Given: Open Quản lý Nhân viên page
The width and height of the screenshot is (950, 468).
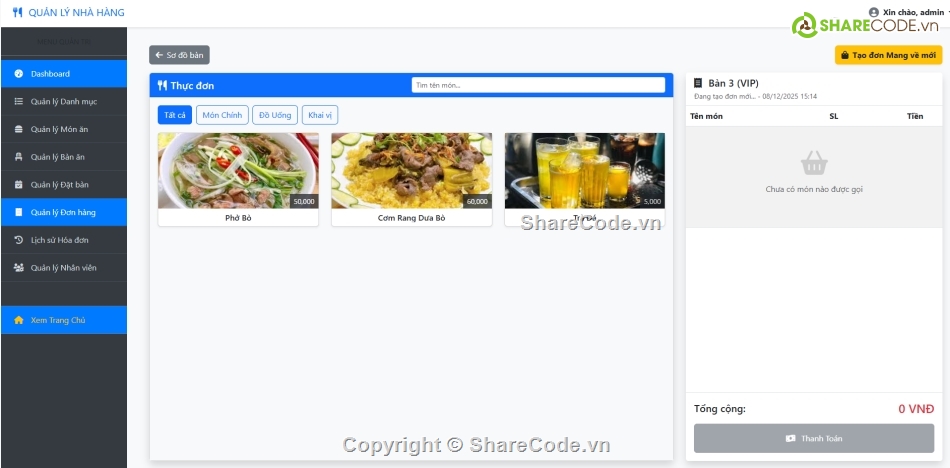Looking at the screenshot, I should pos(64,267).
